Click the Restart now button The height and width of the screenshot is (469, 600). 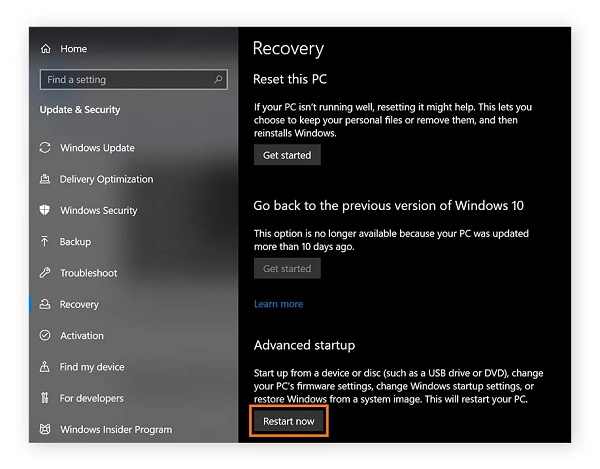point(289,421)
